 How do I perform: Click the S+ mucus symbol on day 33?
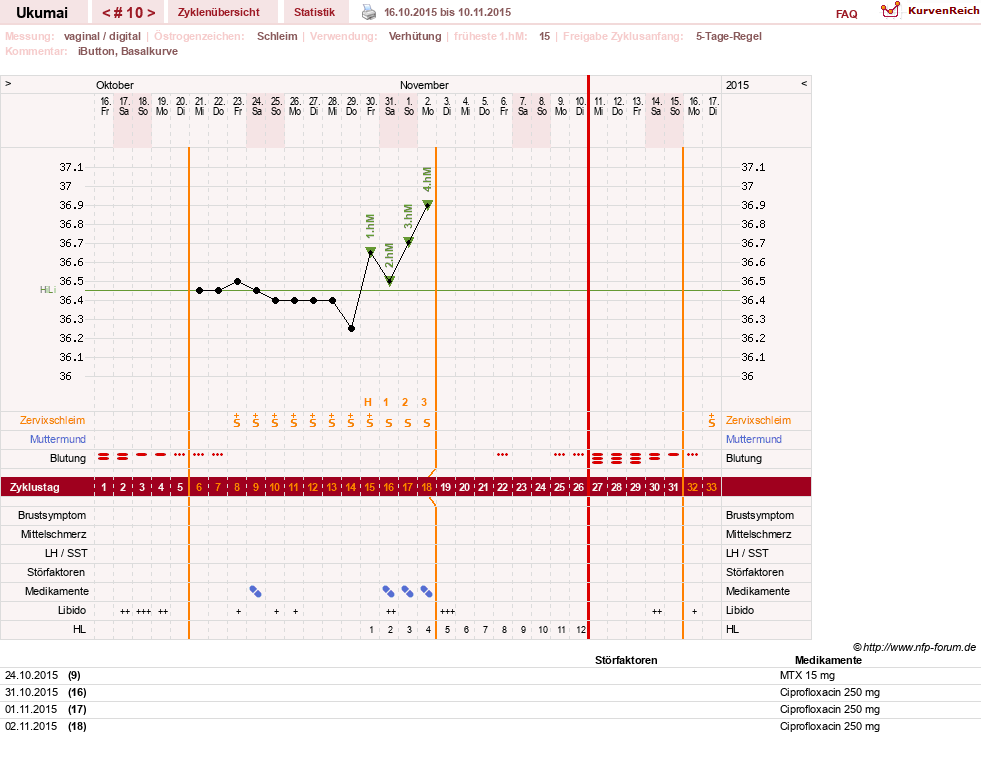(711, 420)
